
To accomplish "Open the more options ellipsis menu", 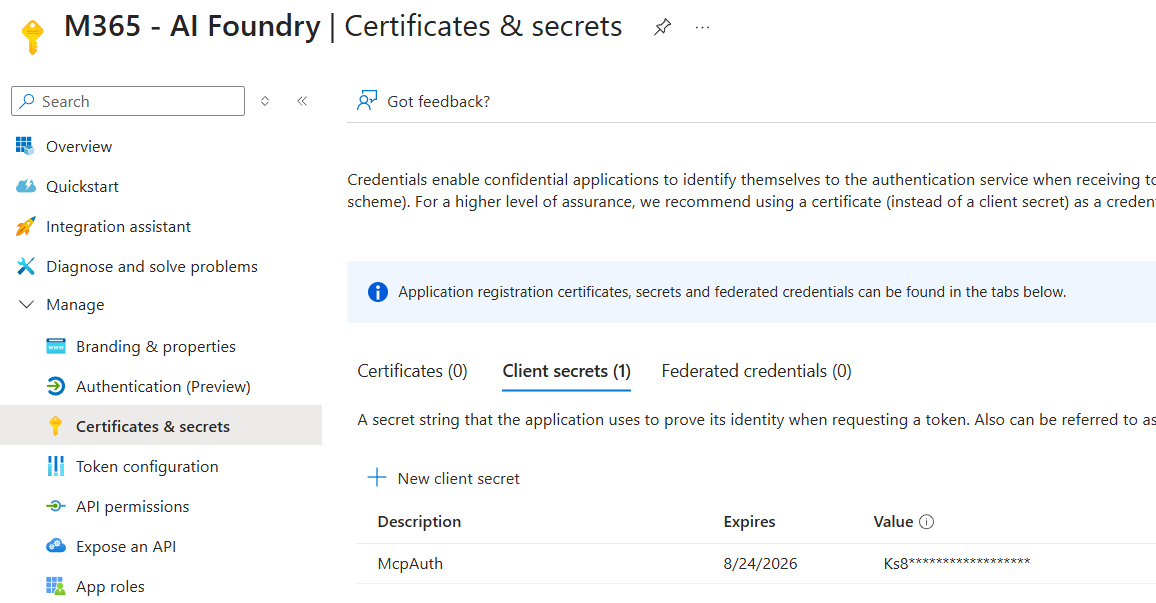I will [x=702, y=28].
